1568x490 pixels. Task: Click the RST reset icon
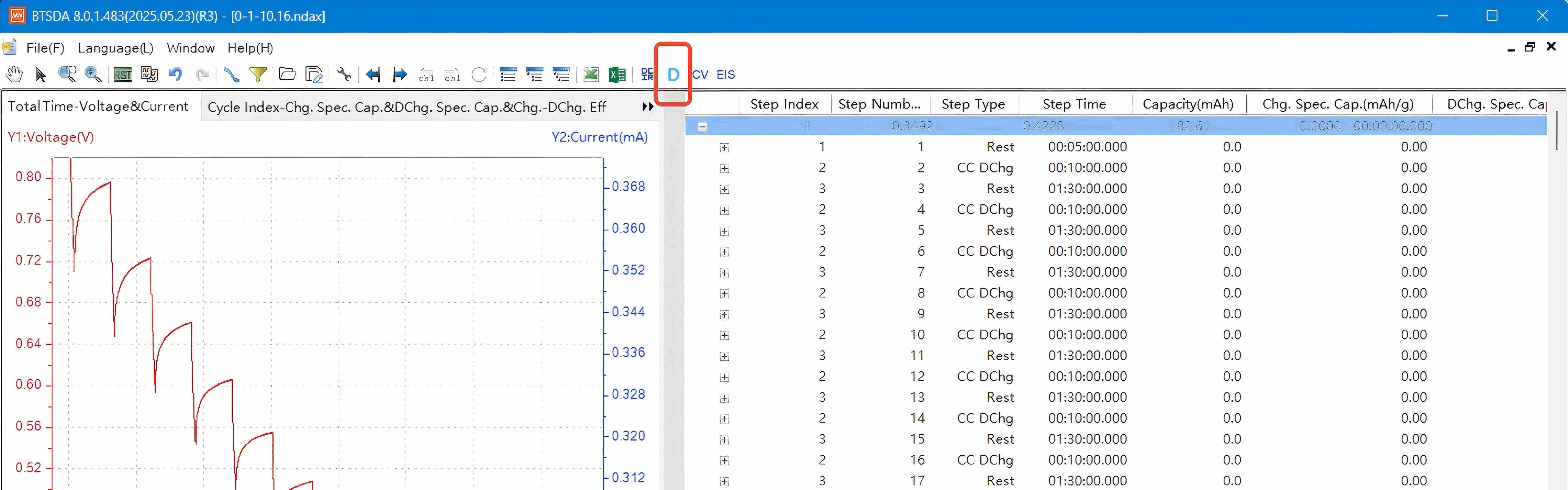coord(123,75)
